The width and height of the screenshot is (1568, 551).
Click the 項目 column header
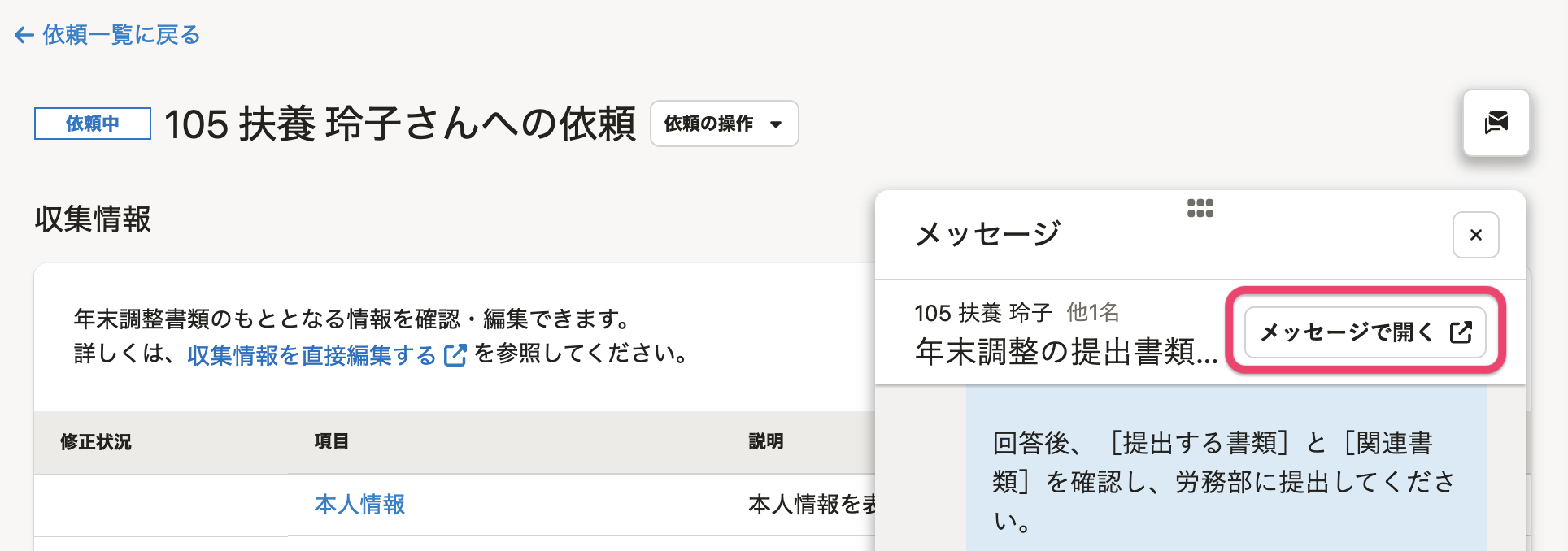331,441
